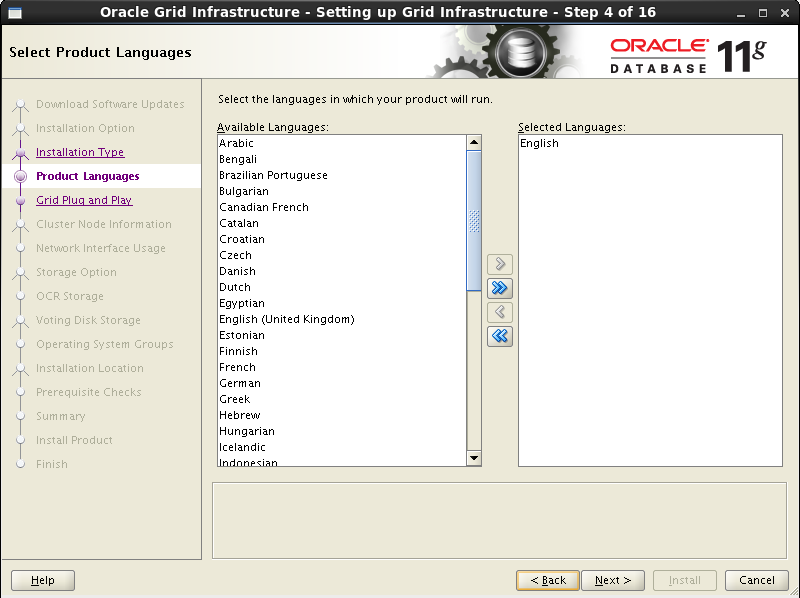Select Hungarian in Available Languages
Screen dimensions: 800x598
coord(342,431)
